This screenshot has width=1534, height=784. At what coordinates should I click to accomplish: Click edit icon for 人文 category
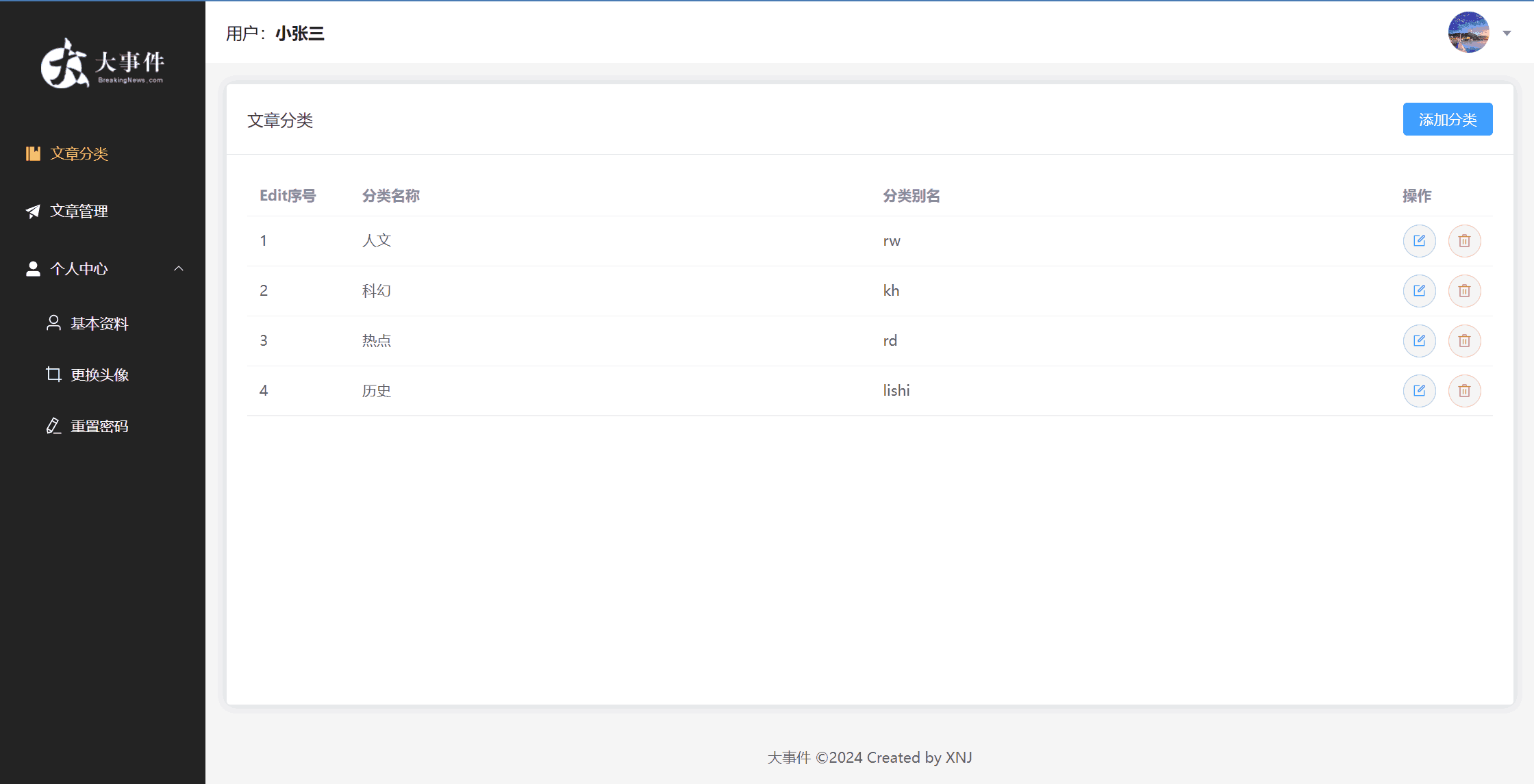(x=1419, y=241)
